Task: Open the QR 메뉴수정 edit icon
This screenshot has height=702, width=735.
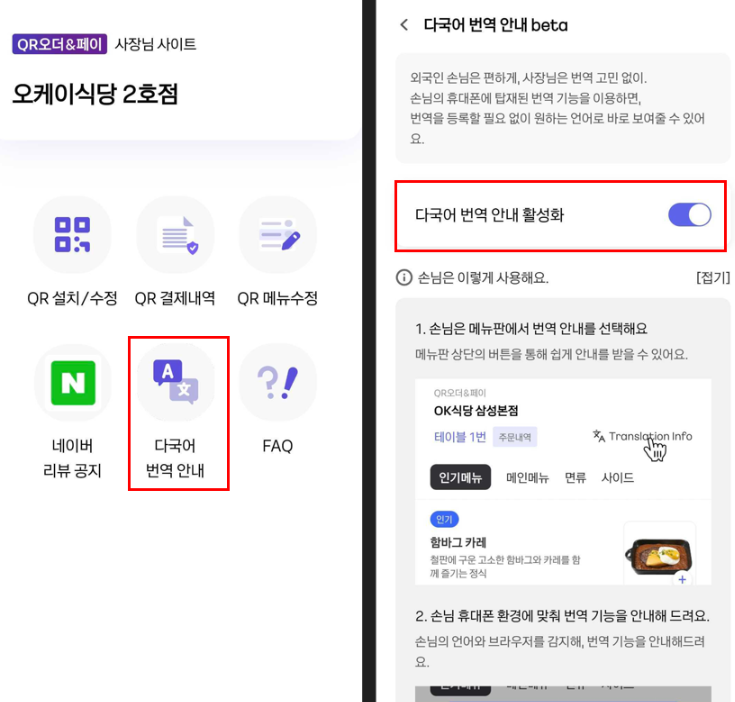Action: click(277, 235)
